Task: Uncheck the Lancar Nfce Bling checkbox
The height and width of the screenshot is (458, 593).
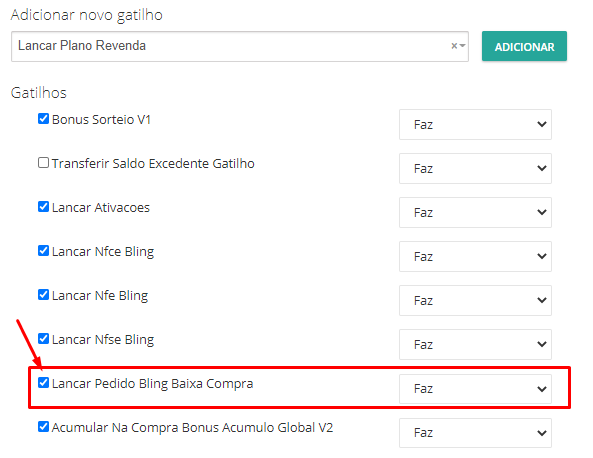Action: (43, 251)
